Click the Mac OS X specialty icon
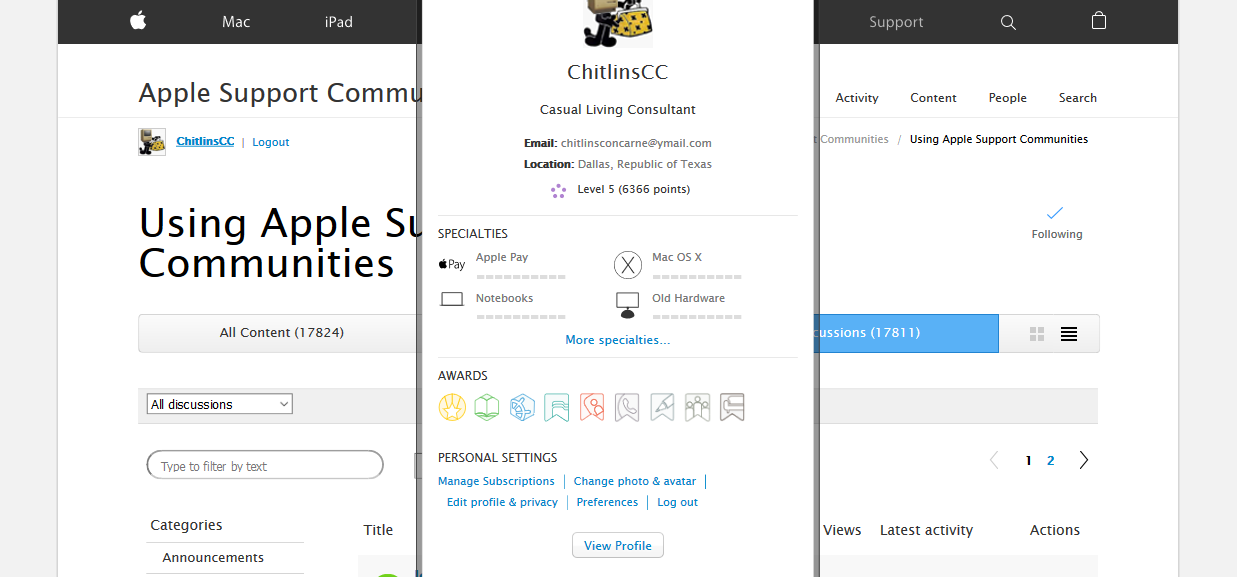Image resolution: width=1237 pixels, height=577 pixels. 628,264
